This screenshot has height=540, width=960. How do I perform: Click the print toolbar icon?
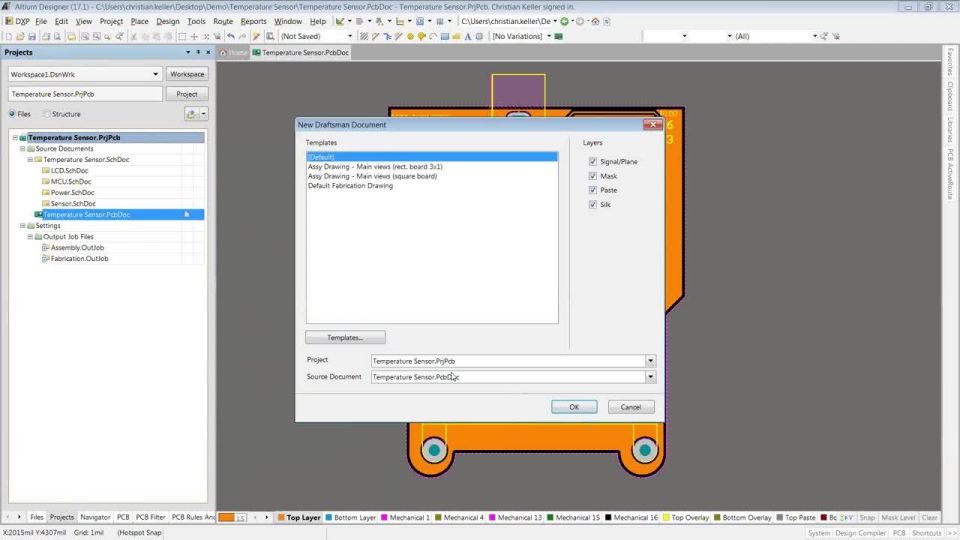point(46,37)
